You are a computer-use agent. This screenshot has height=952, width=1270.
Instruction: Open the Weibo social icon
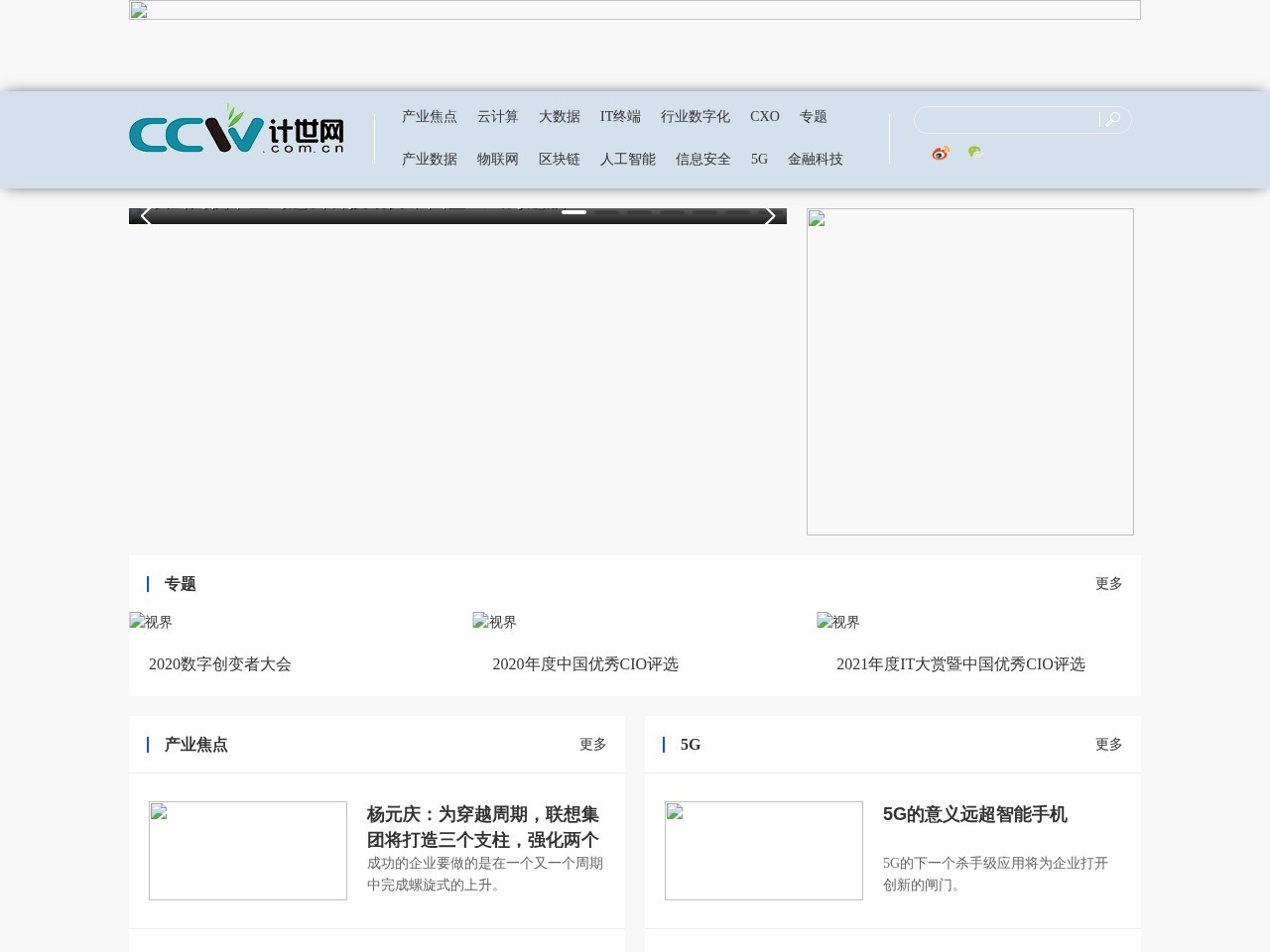(x=940, y=153)
